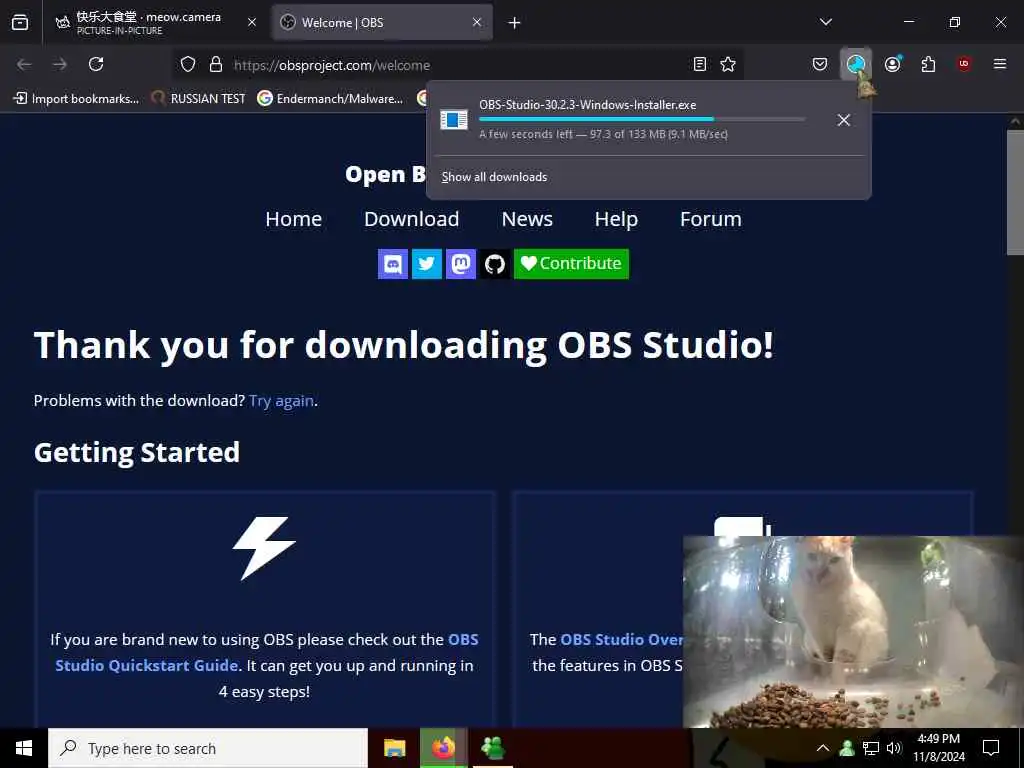The width and height of the screenshot is (1024, 768).
Task: Open the OBS Discord link icon
Action: pos(392,264)
